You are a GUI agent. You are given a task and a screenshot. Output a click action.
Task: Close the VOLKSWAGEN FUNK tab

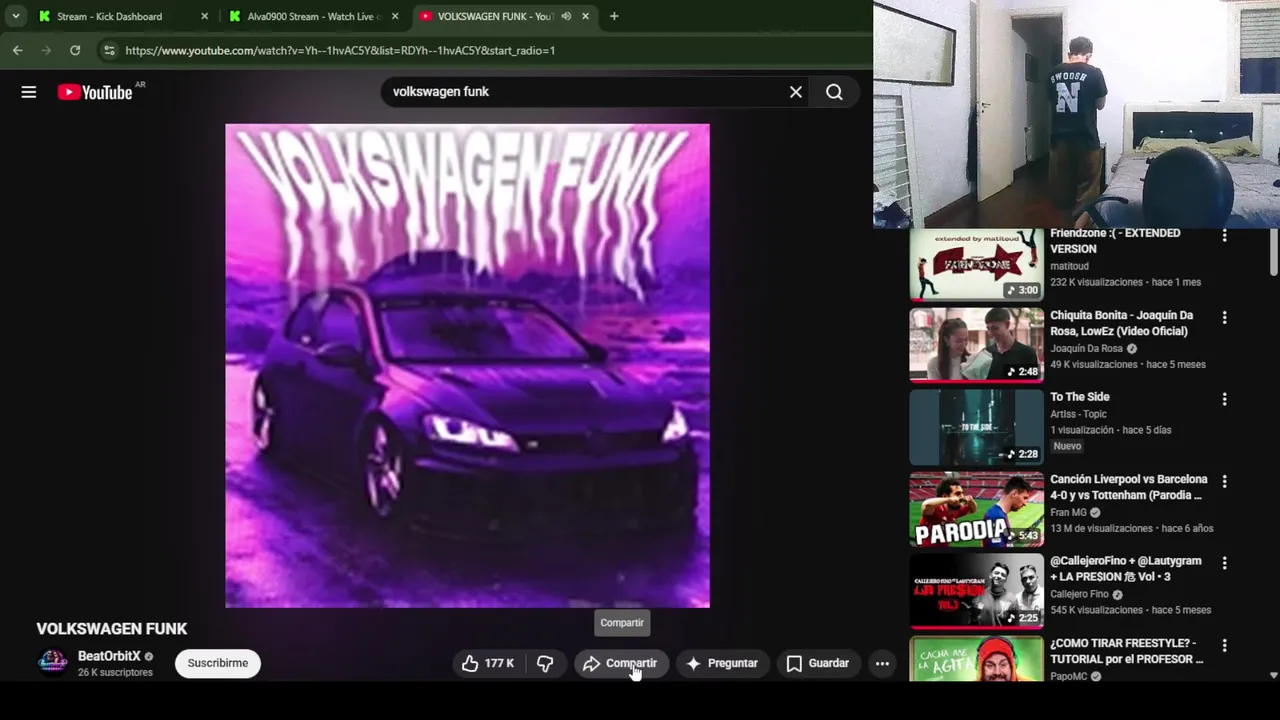pyautogui.click(x=585, y=16)
